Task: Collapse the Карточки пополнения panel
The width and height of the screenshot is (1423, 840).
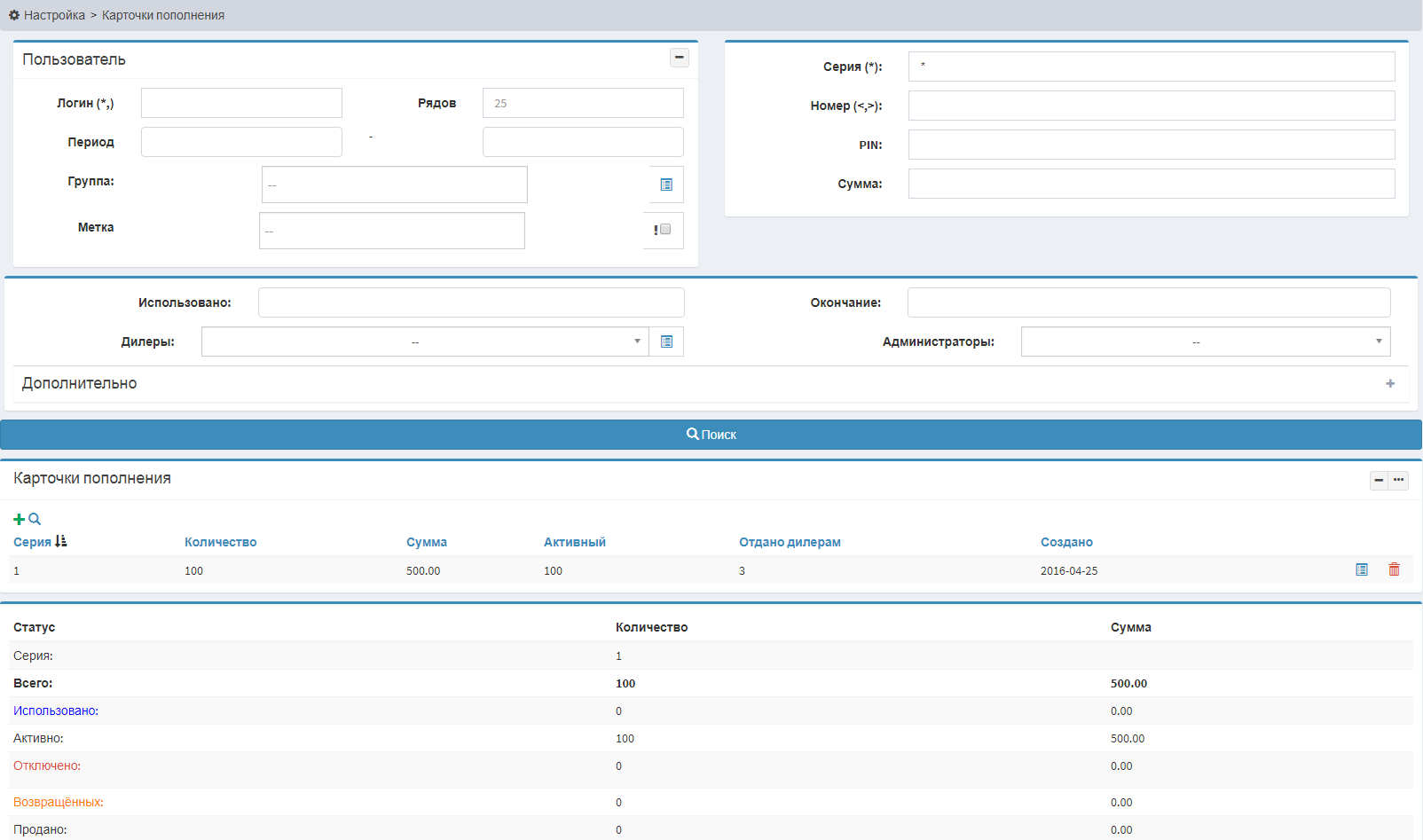Action: pyautogui.click(x=1379, y=480)
